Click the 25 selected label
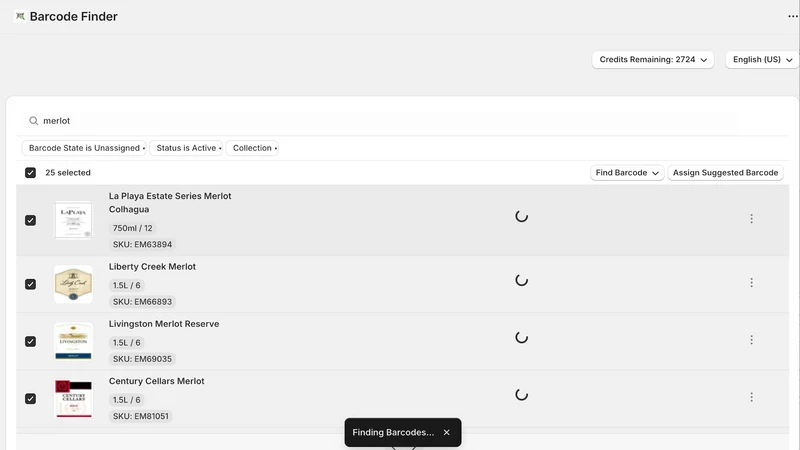This screenshot has width=800, height=450. click(68, 173)
